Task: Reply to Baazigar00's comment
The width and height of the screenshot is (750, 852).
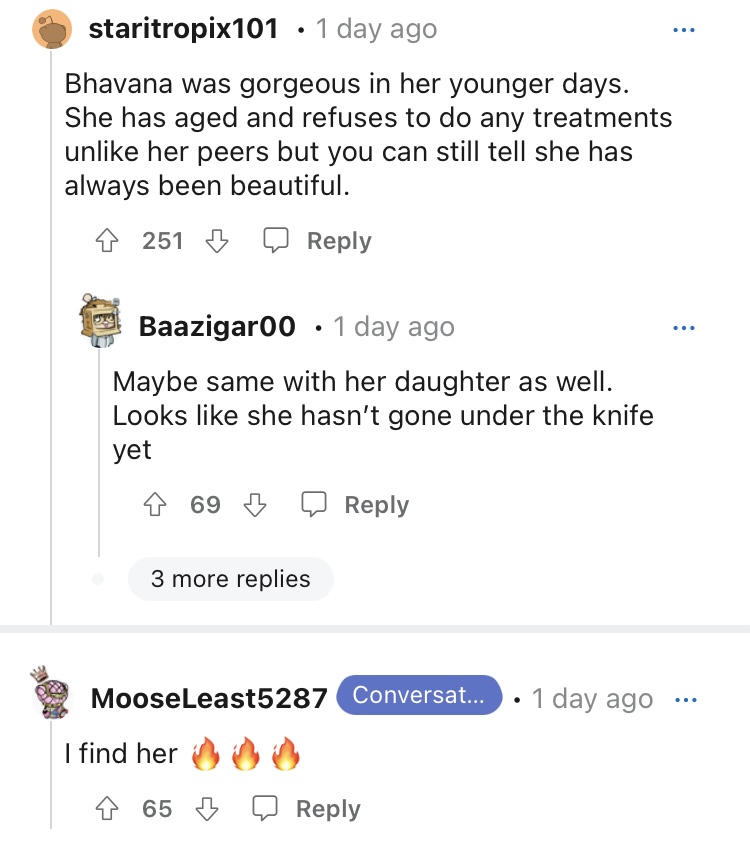Action: point(356,505)
